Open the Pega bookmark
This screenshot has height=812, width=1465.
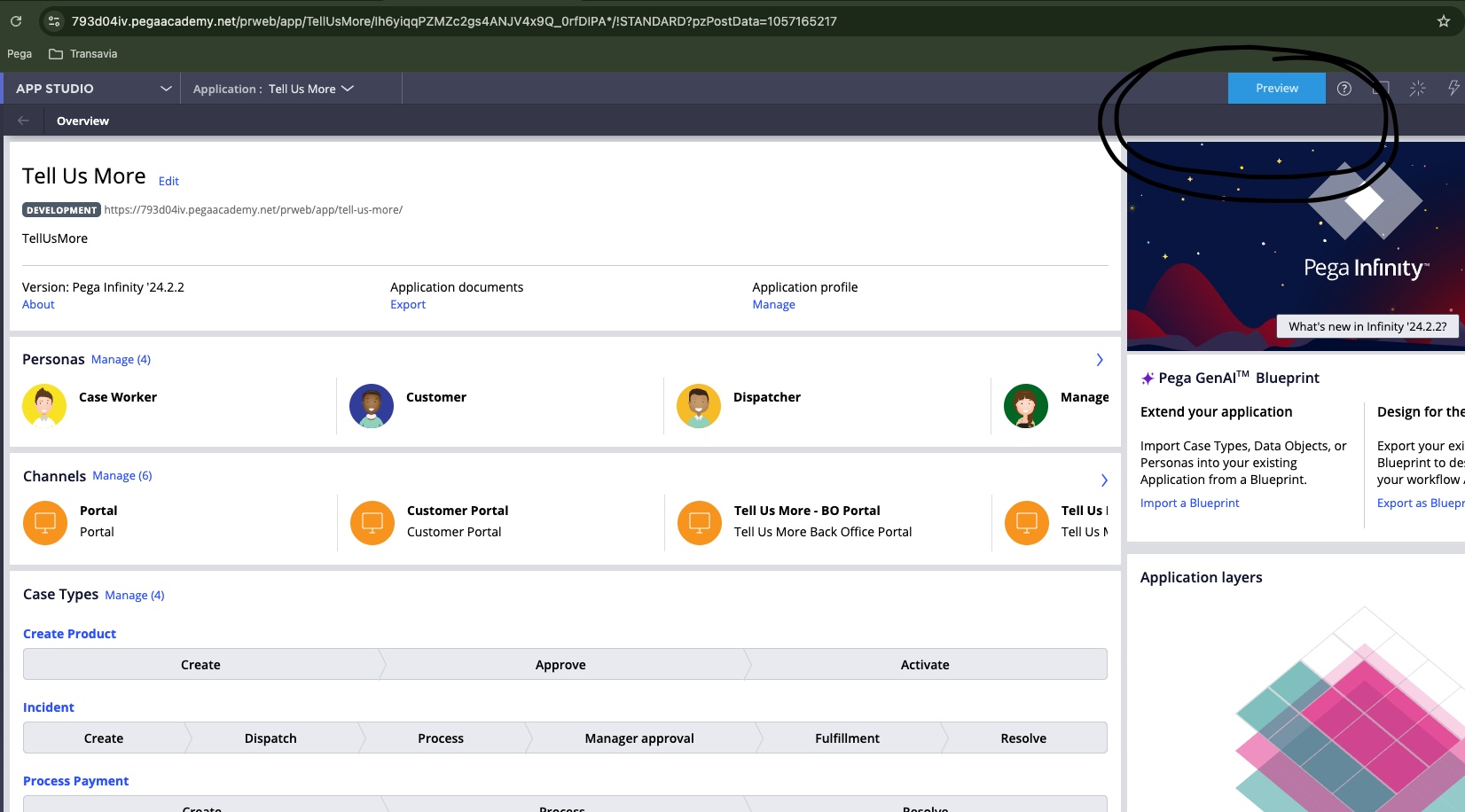coord(20,54)
